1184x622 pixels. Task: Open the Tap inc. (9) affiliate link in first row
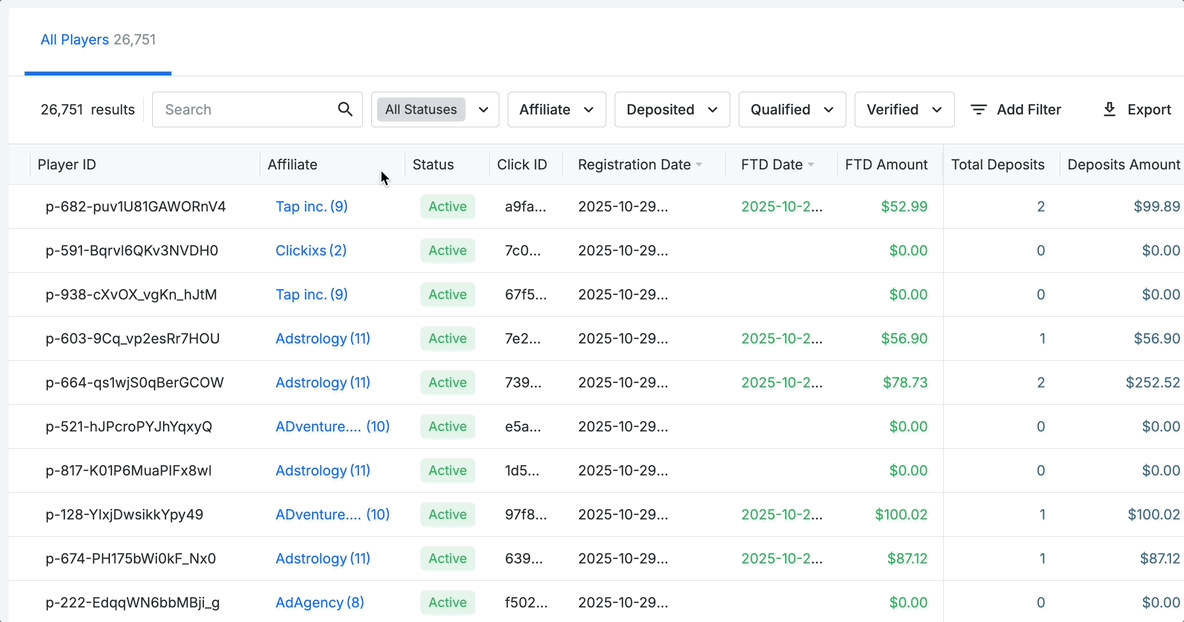coord(311,206)
